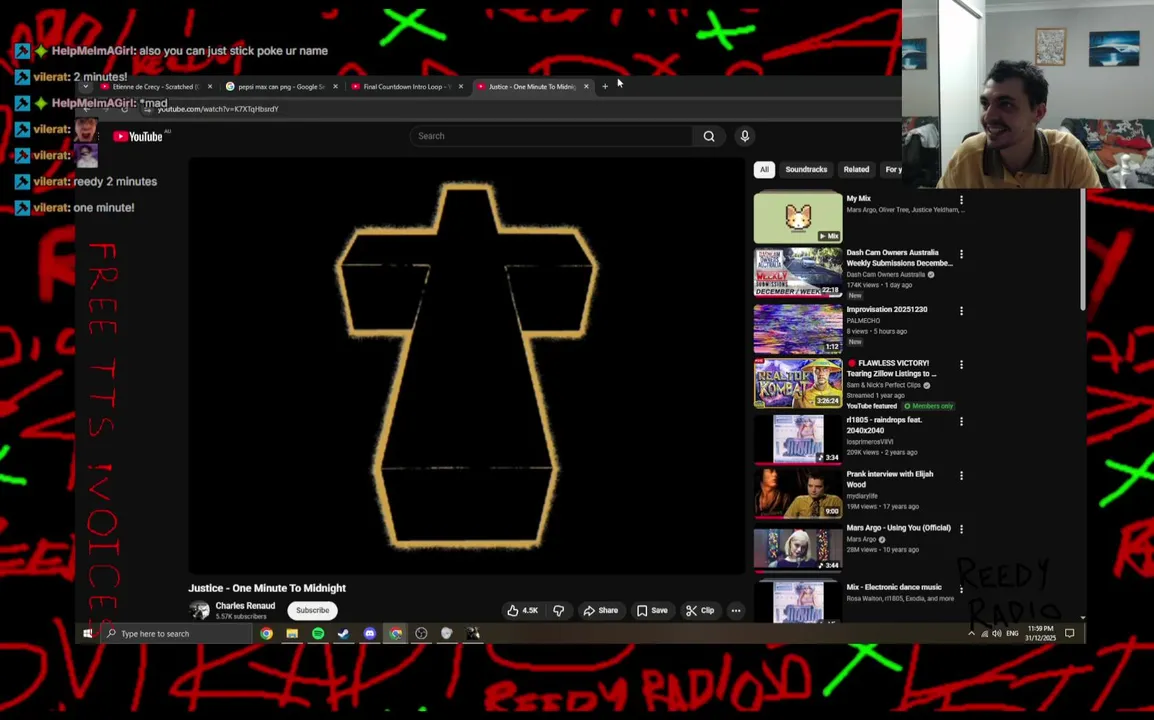Switch to the pepsi max can png Google tab
This screenshot has width=1154, height=720.
point(281,86)
